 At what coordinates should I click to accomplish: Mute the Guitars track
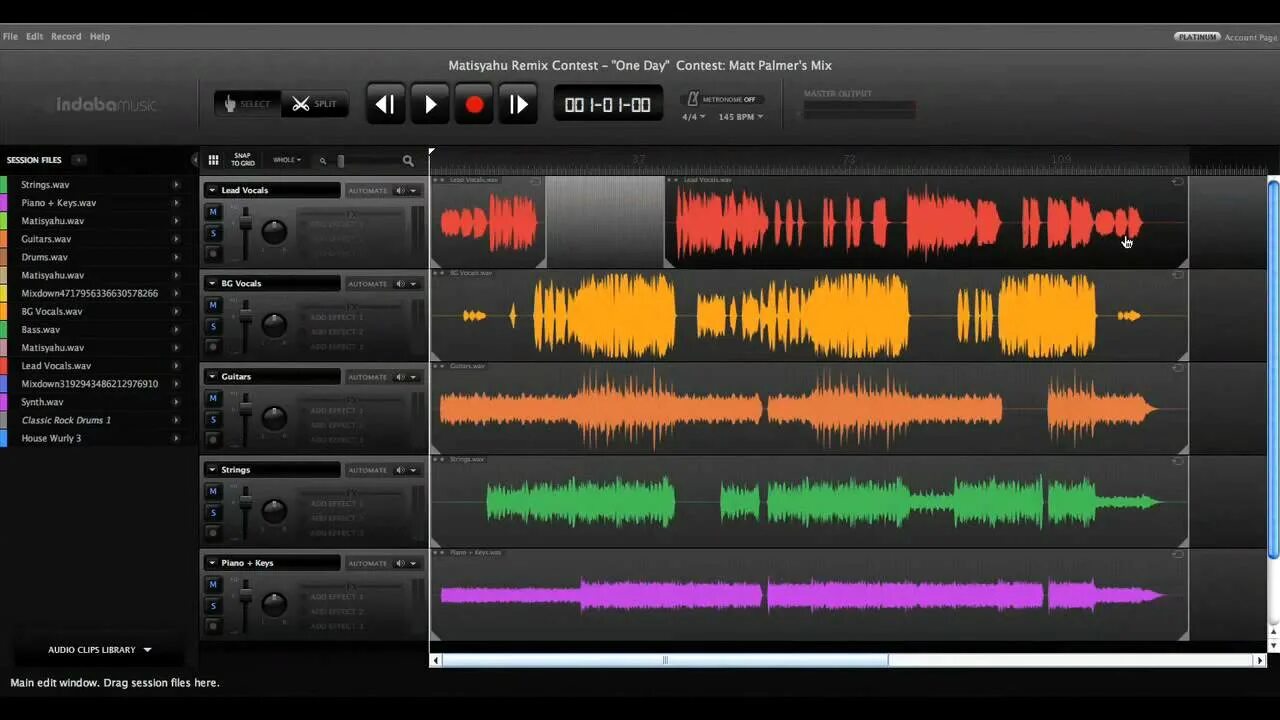coord(213,398)
